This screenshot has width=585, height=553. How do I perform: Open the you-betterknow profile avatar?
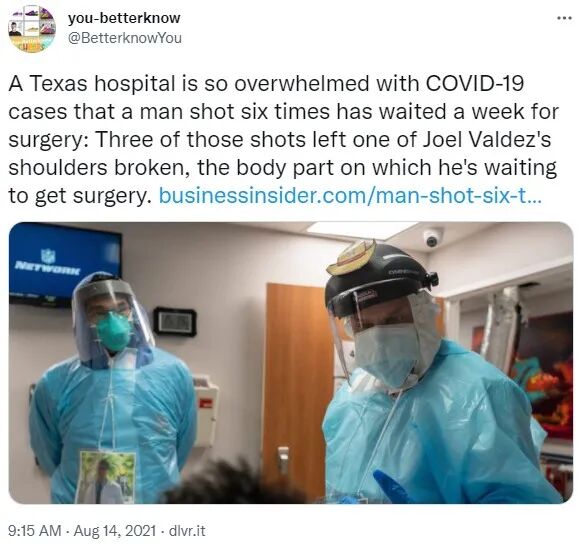pos(32,29)
